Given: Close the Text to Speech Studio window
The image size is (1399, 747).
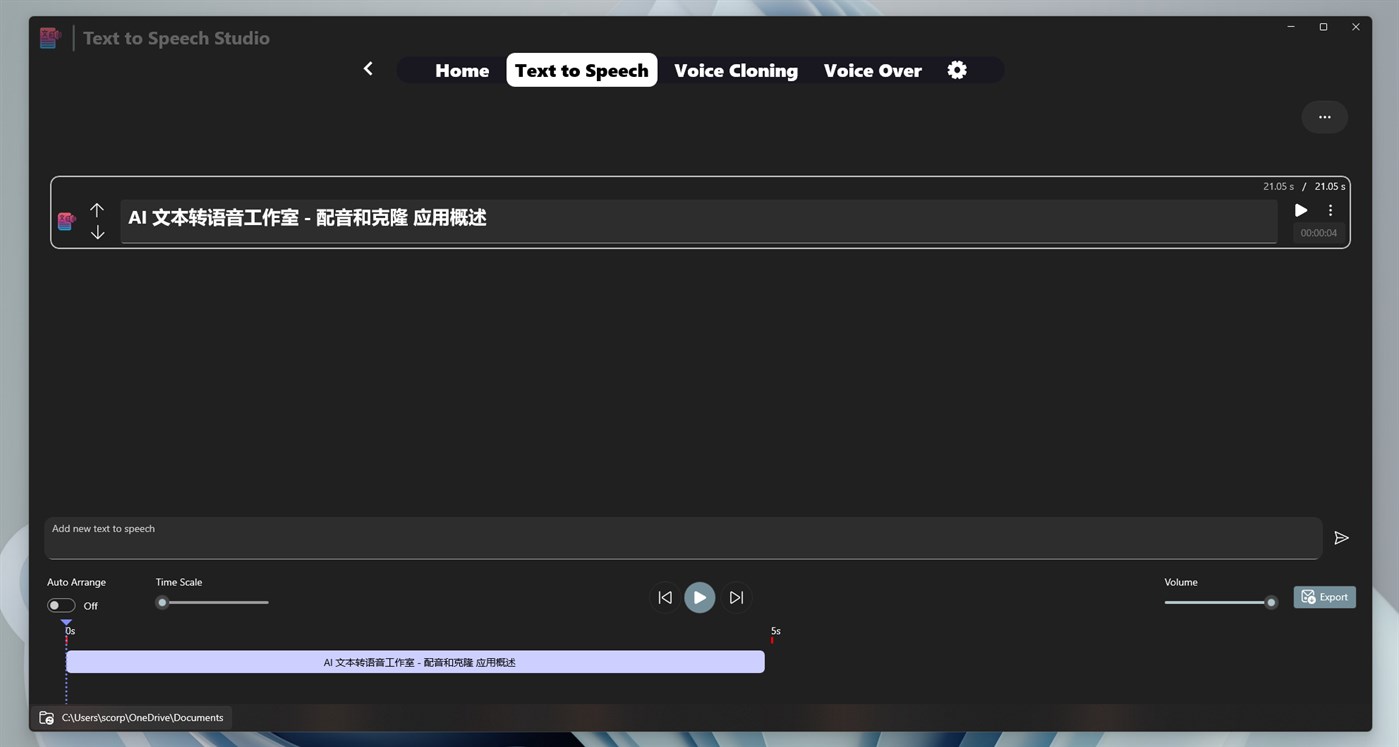Looking at the screenshot, I should (1355, 27).
